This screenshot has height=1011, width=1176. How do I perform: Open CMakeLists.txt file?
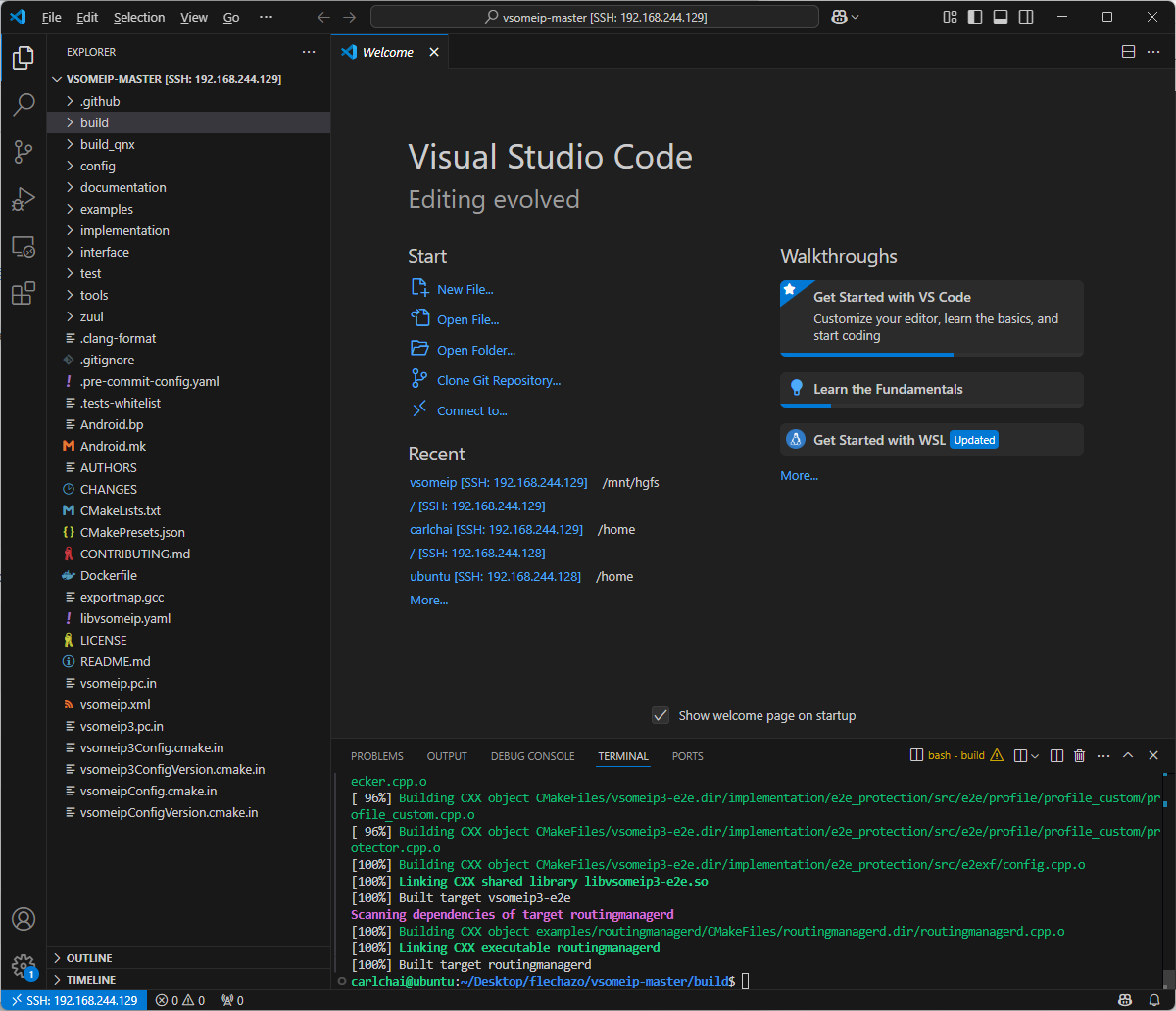(189, 510)
